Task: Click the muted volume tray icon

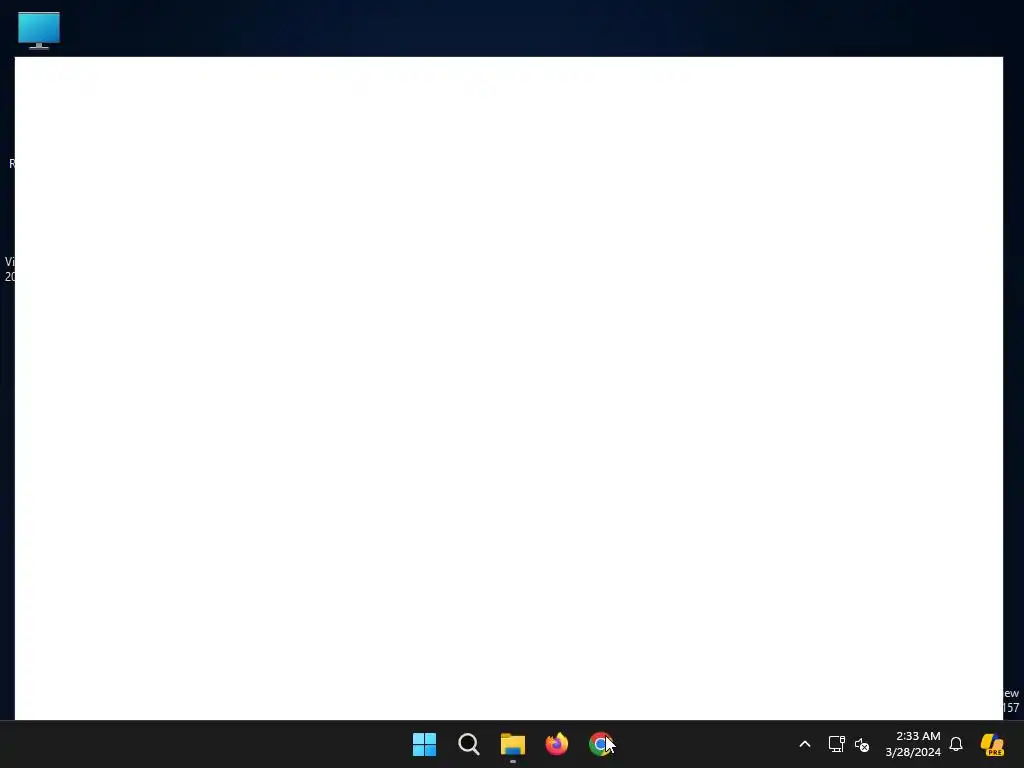Action: click(862, 744)
